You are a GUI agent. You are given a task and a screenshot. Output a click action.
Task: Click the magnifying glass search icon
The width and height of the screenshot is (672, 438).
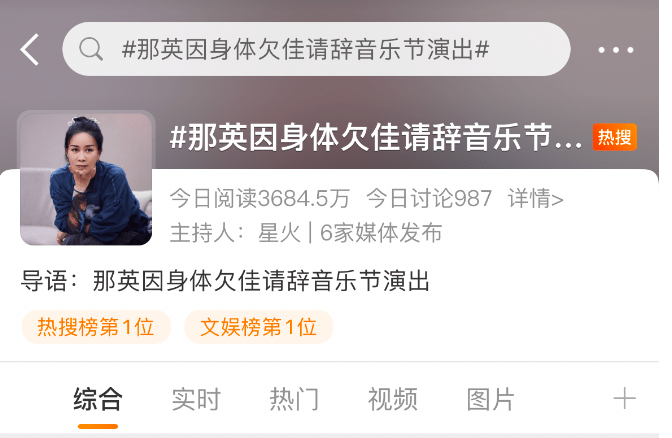[x=91, y=49]
